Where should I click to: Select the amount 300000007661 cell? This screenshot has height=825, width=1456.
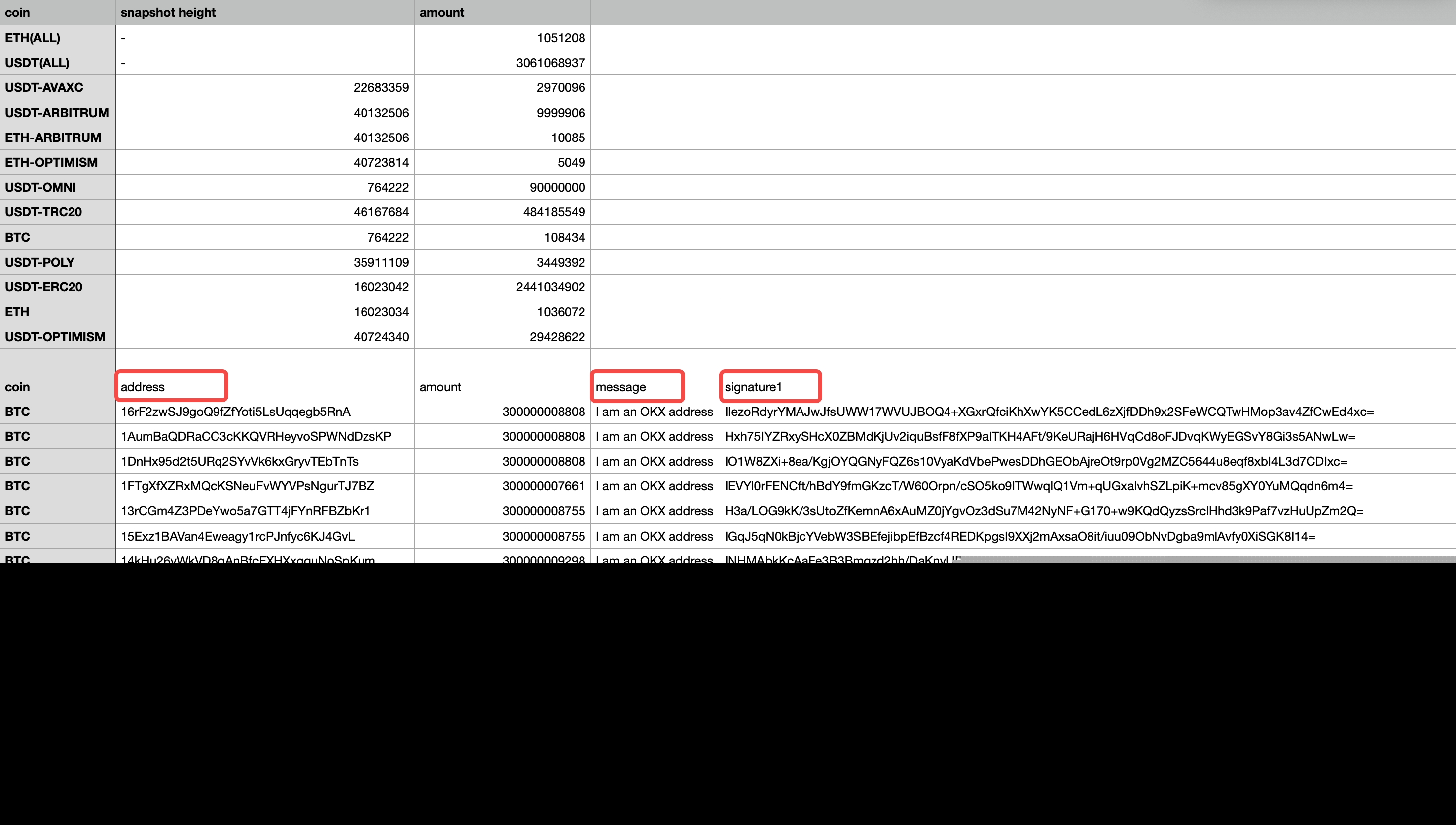[x=543, y=487]
